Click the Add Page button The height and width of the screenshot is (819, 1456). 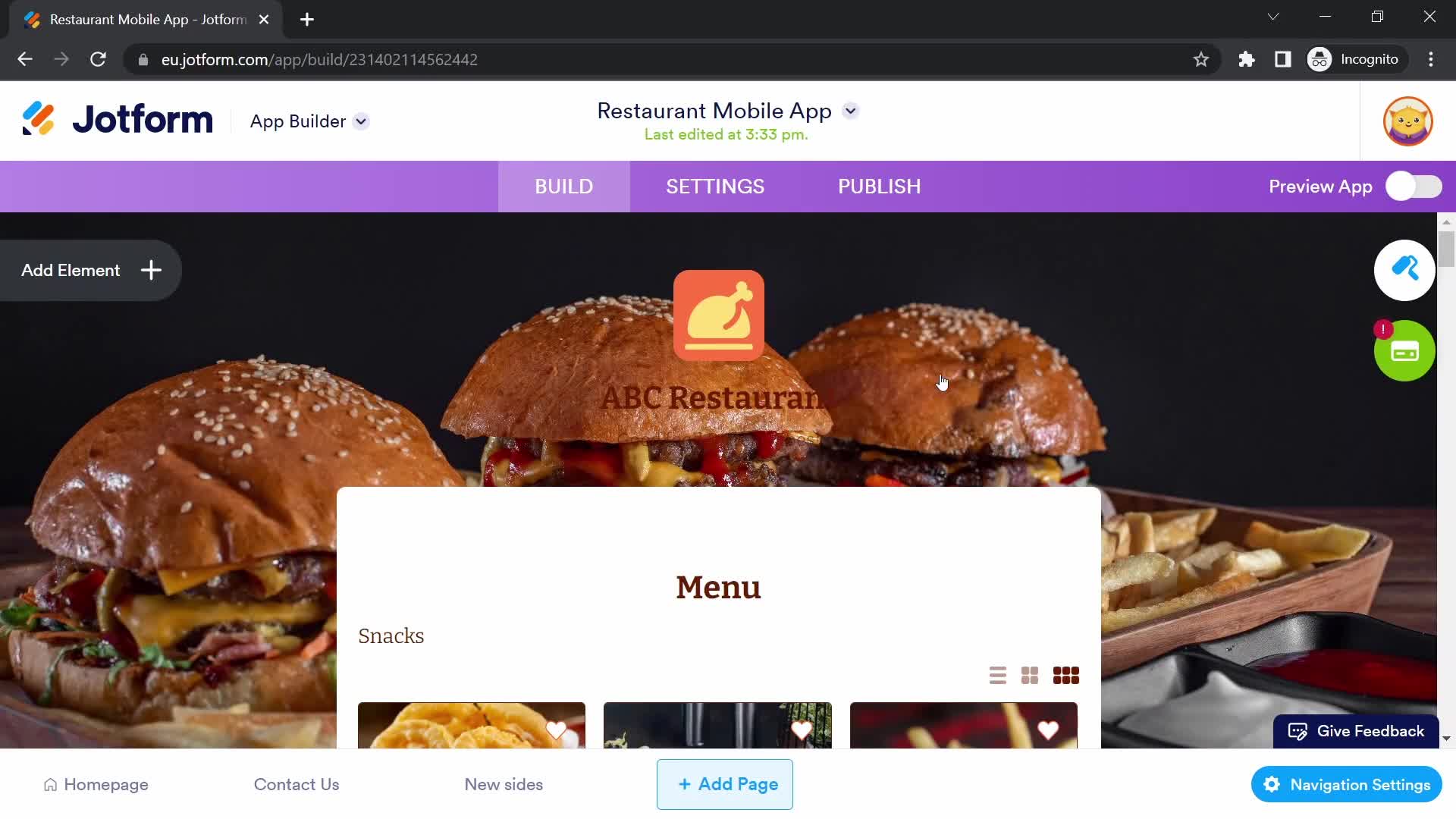tap(725, 784)
